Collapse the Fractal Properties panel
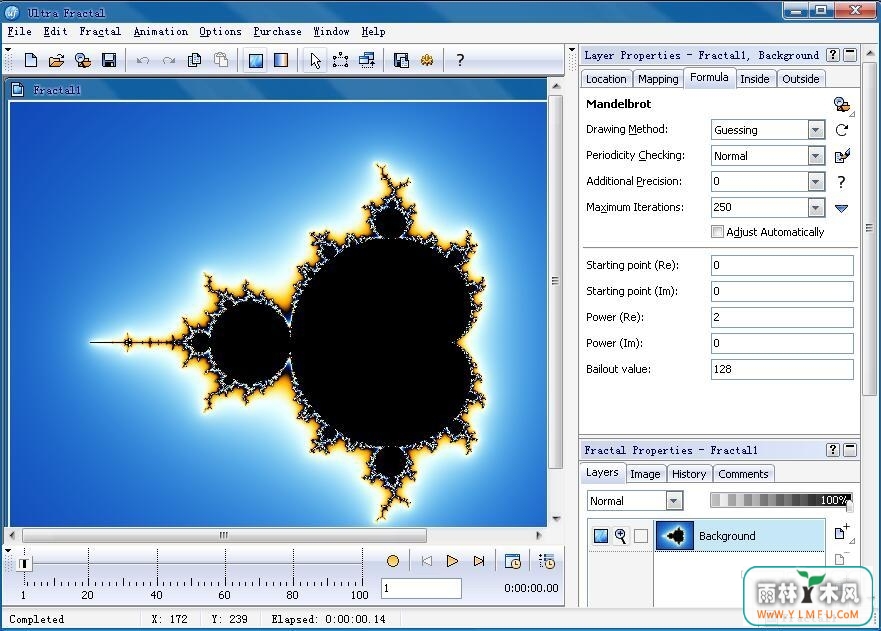The height and width of the screenshot is (631, 881). (x=850, y=450)
